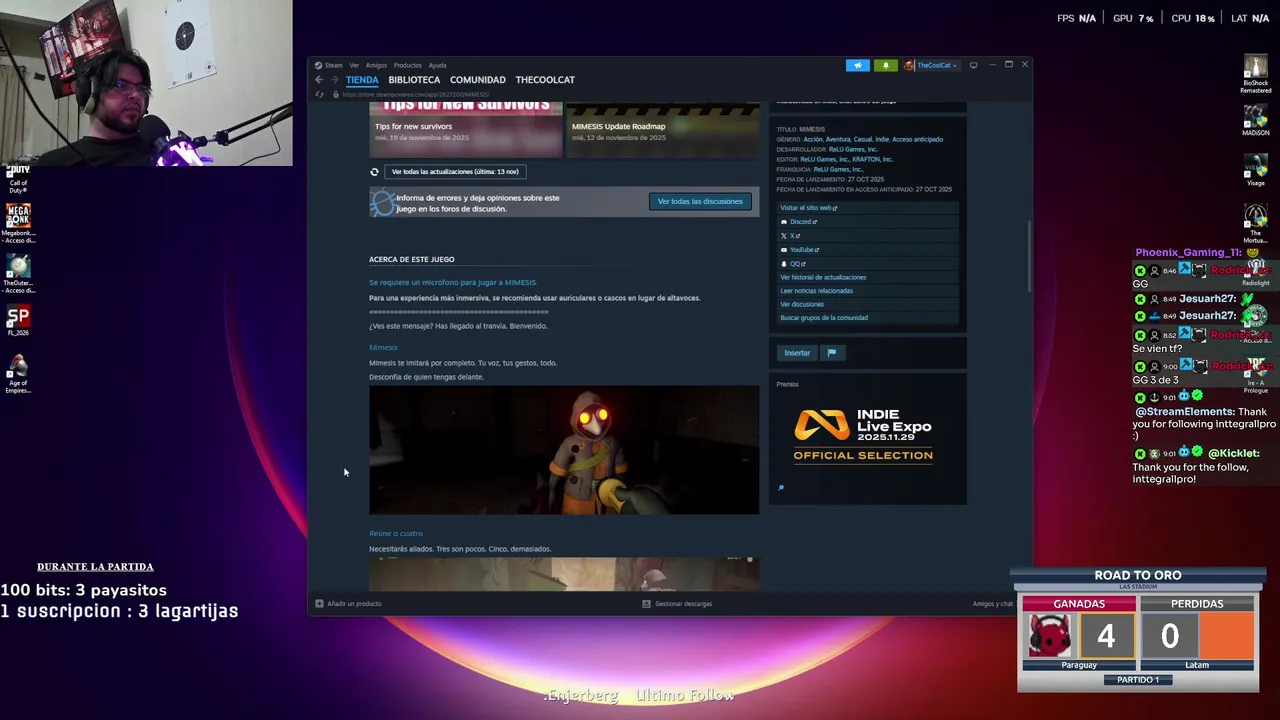Open the Discord link icon
This screenshot has width=1280, height=720.
click(x=783, y=222)
